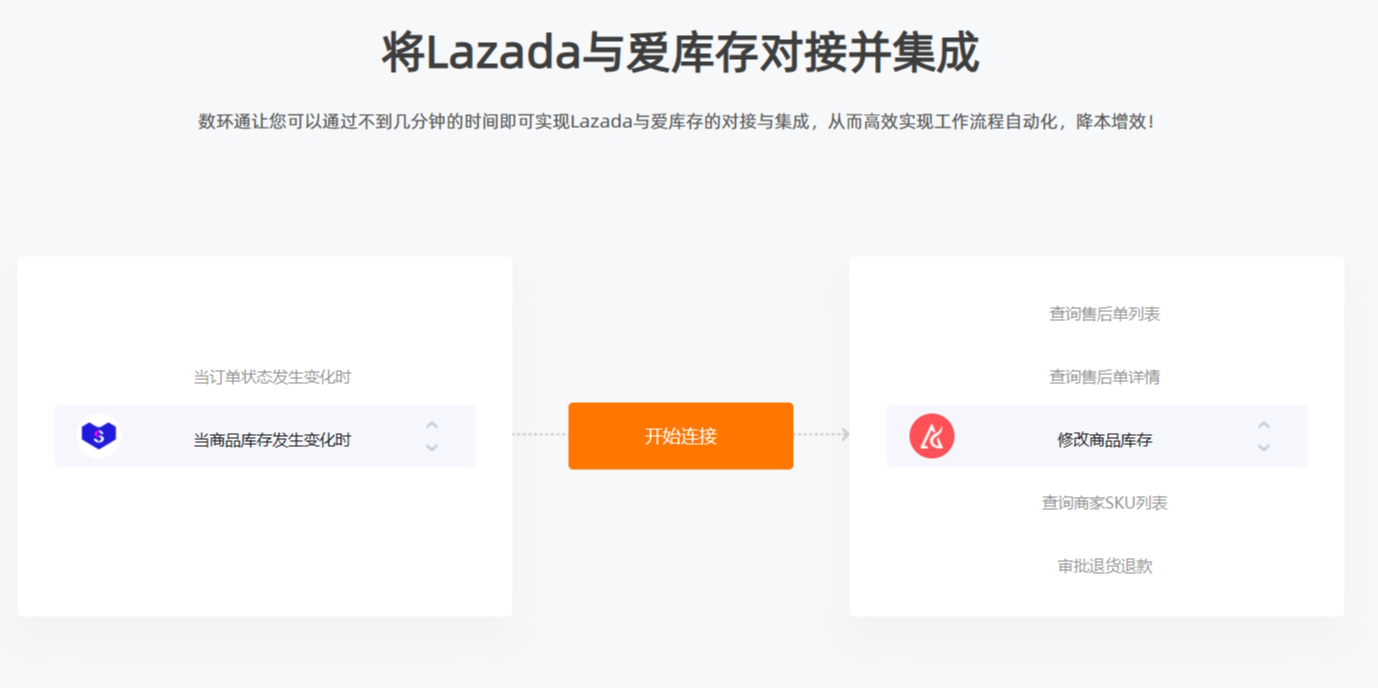1378x688 pixels.
Task: Select the 当订单状态发生变化时 trigger option
Action: click(272, 377)
